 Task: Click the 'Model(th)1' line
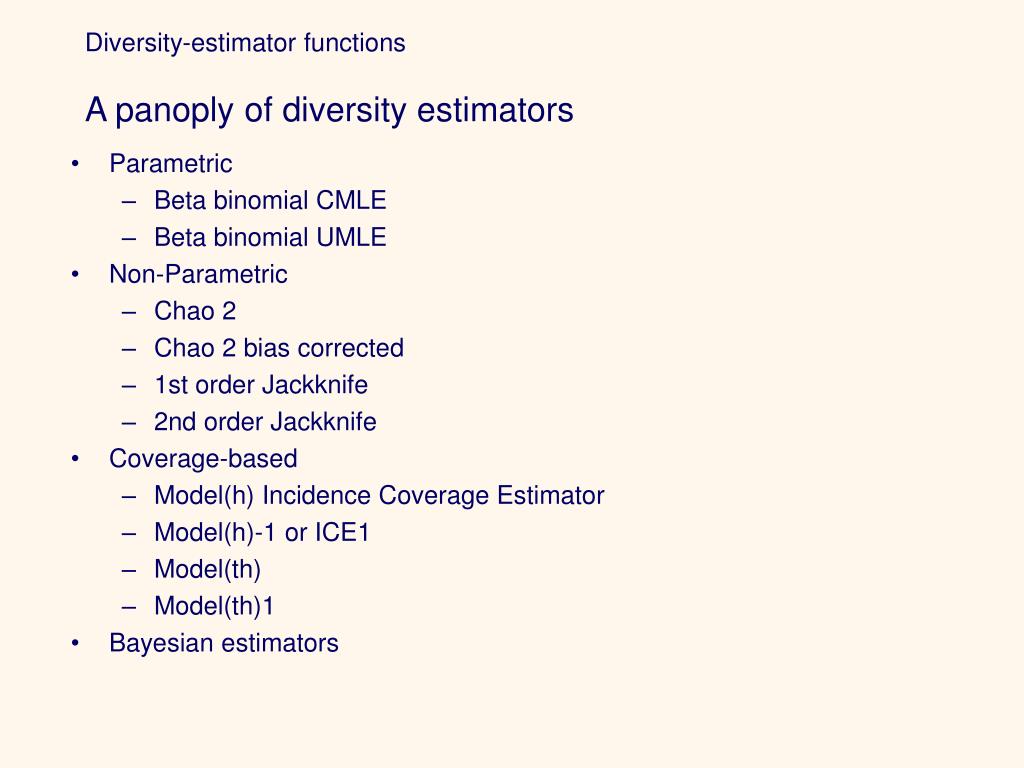(x=214, y=607)
